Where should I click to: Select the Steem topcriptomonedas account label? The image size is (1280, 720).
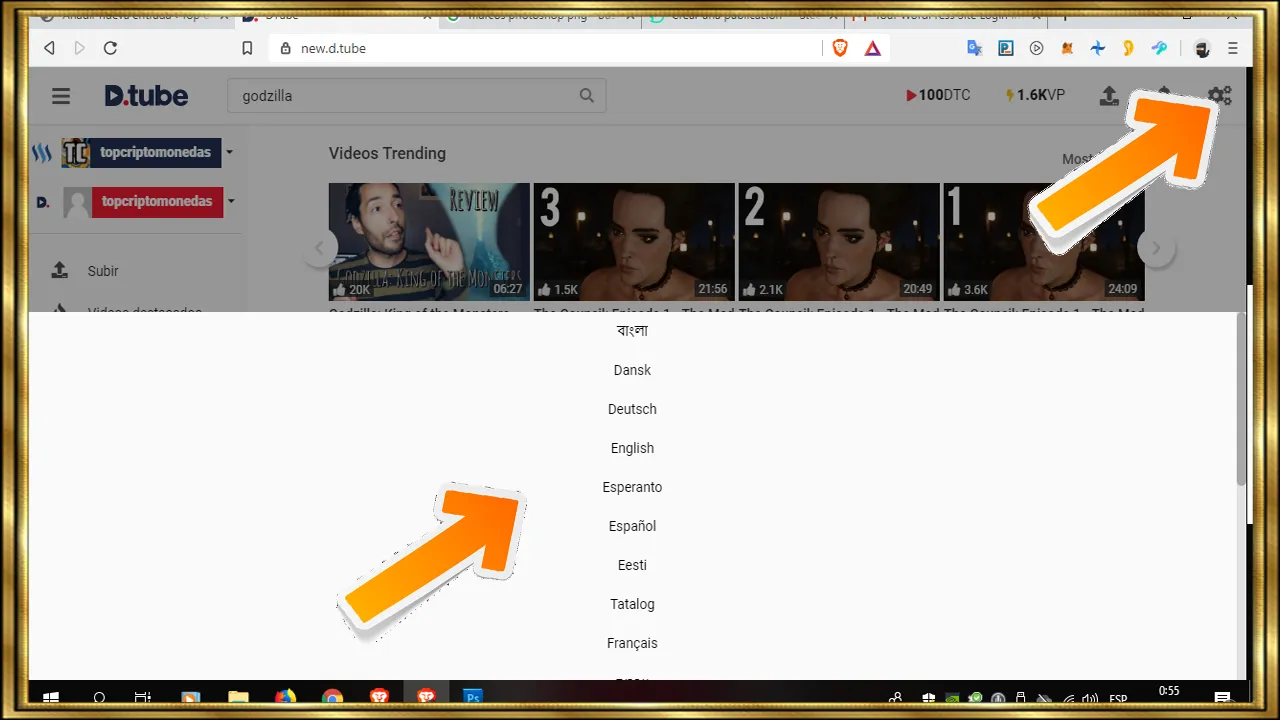coord(155,153)
